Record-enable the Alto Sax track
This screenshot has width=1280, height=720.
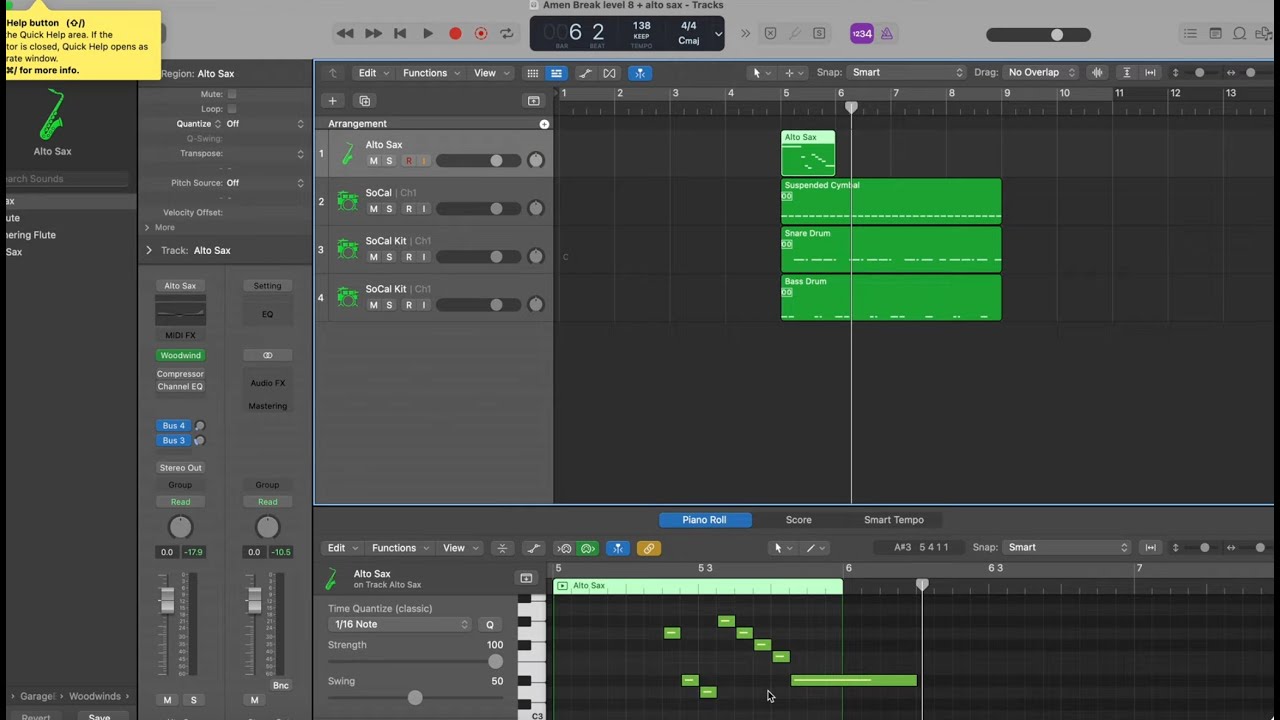[x=408, y=161]
